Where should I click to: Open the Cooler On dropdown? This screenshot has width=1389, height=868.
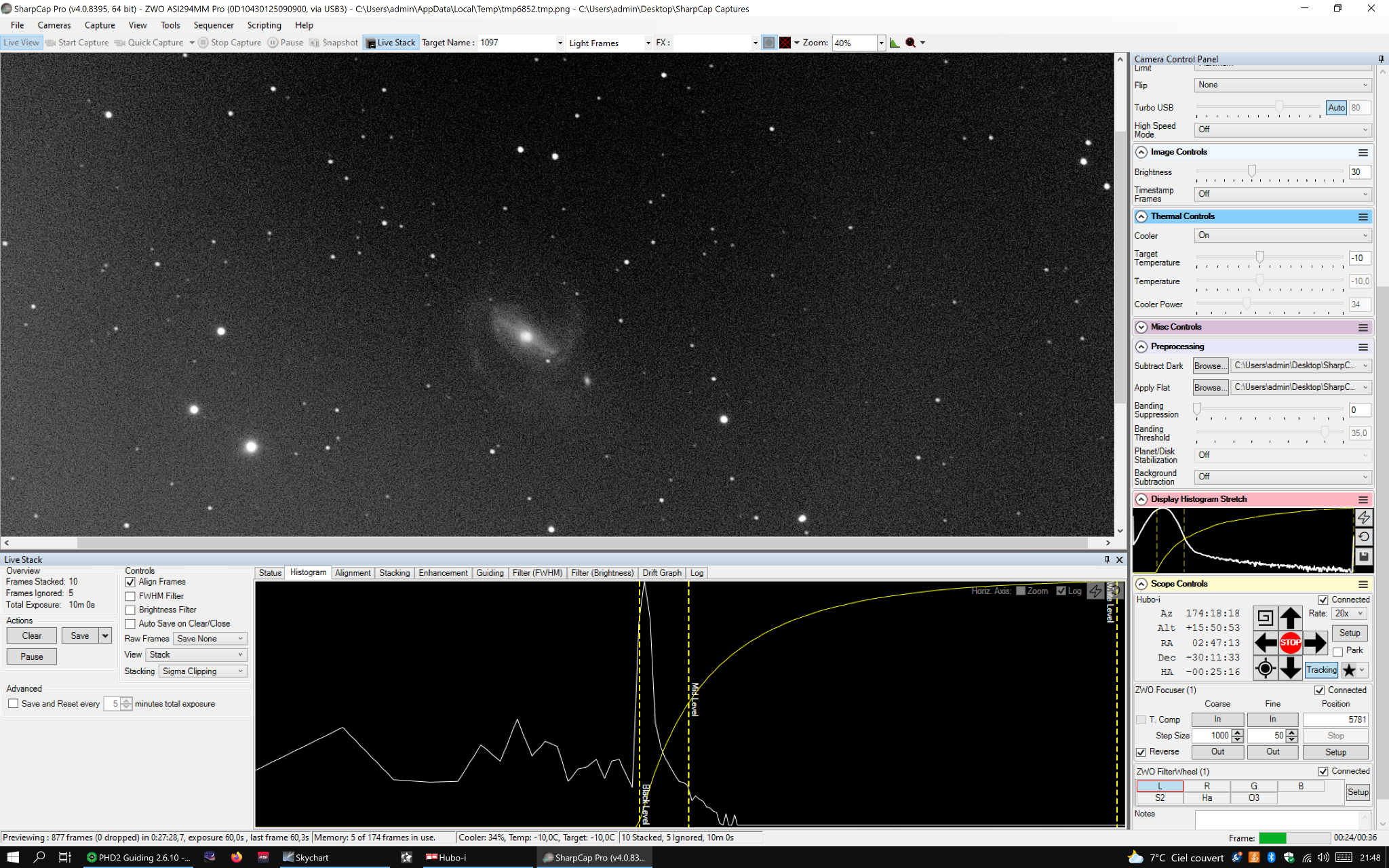[x=1283, y=235]
